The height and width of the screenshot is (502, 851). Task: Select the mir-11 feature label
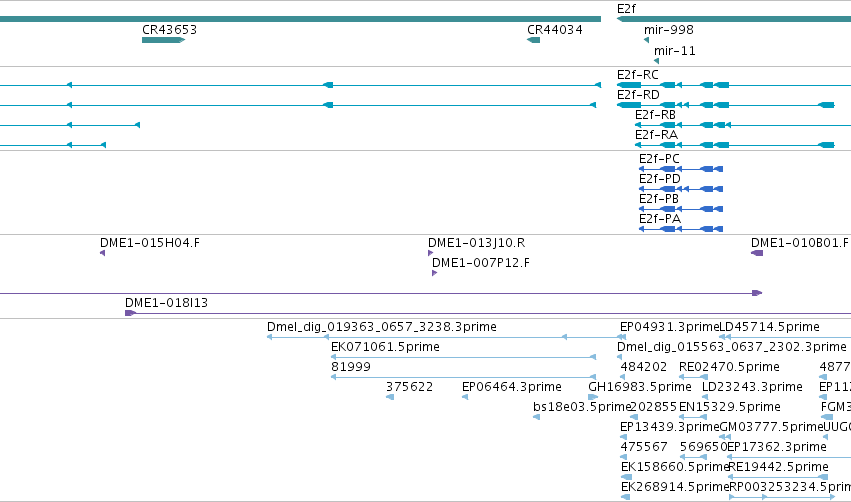pyautogui.click(x=675, y=51)
